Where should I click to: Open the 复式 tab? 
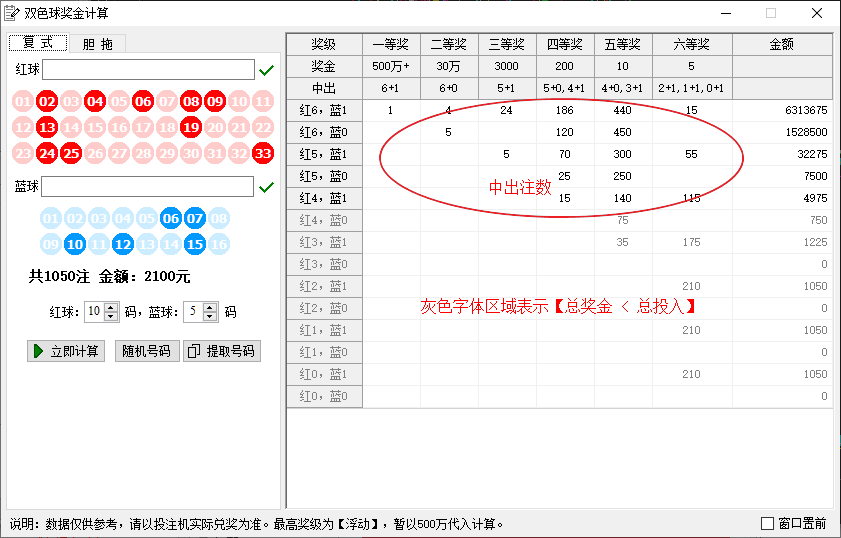pyautogui.click(x=38, y=43)
